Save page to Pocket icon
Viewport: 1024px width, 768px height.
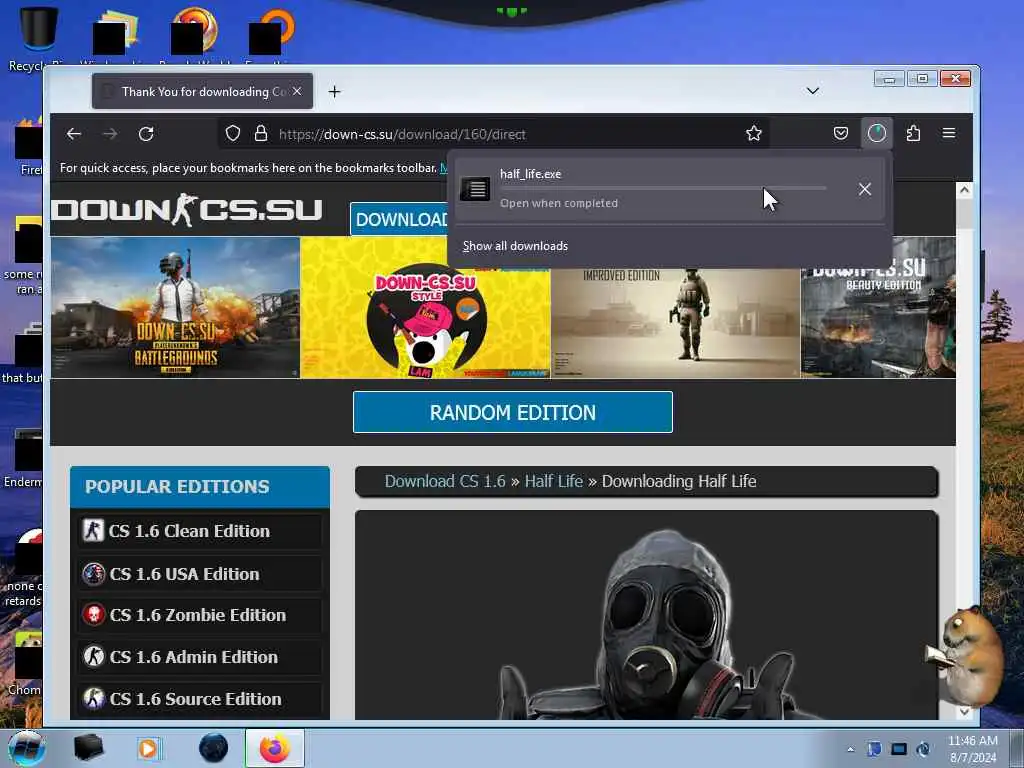(x=840, y=134)
